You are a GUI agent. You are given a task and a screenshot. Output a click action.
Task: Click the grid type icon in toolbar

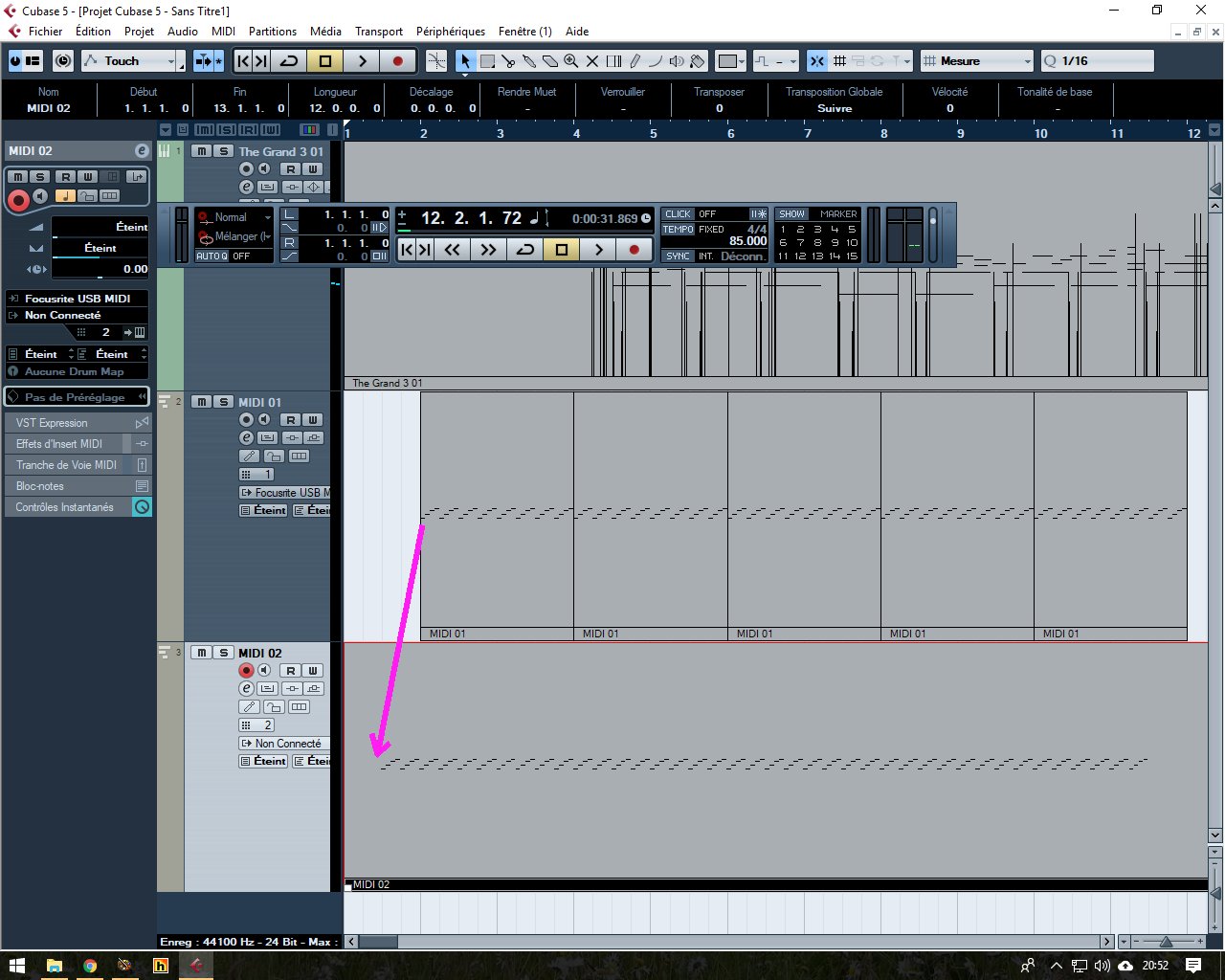point(839,61)
